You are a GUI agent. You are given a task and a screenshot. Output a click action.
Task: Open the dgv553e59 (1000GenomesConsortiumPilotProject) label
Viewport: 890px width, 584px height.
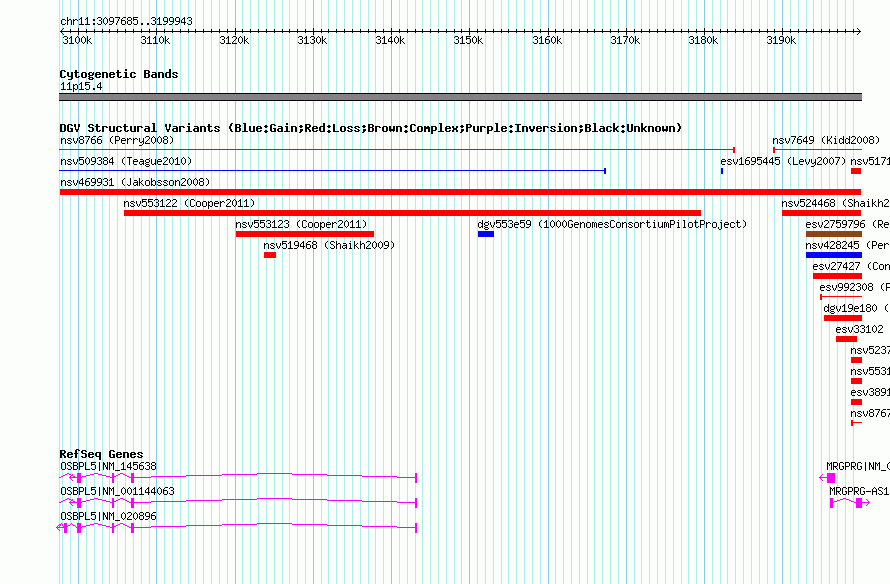(x=612, y=224)
